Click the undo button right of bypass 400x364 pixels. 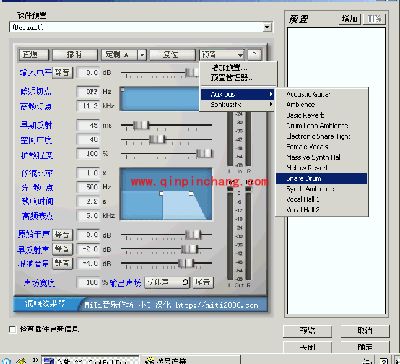click(75, 55)
